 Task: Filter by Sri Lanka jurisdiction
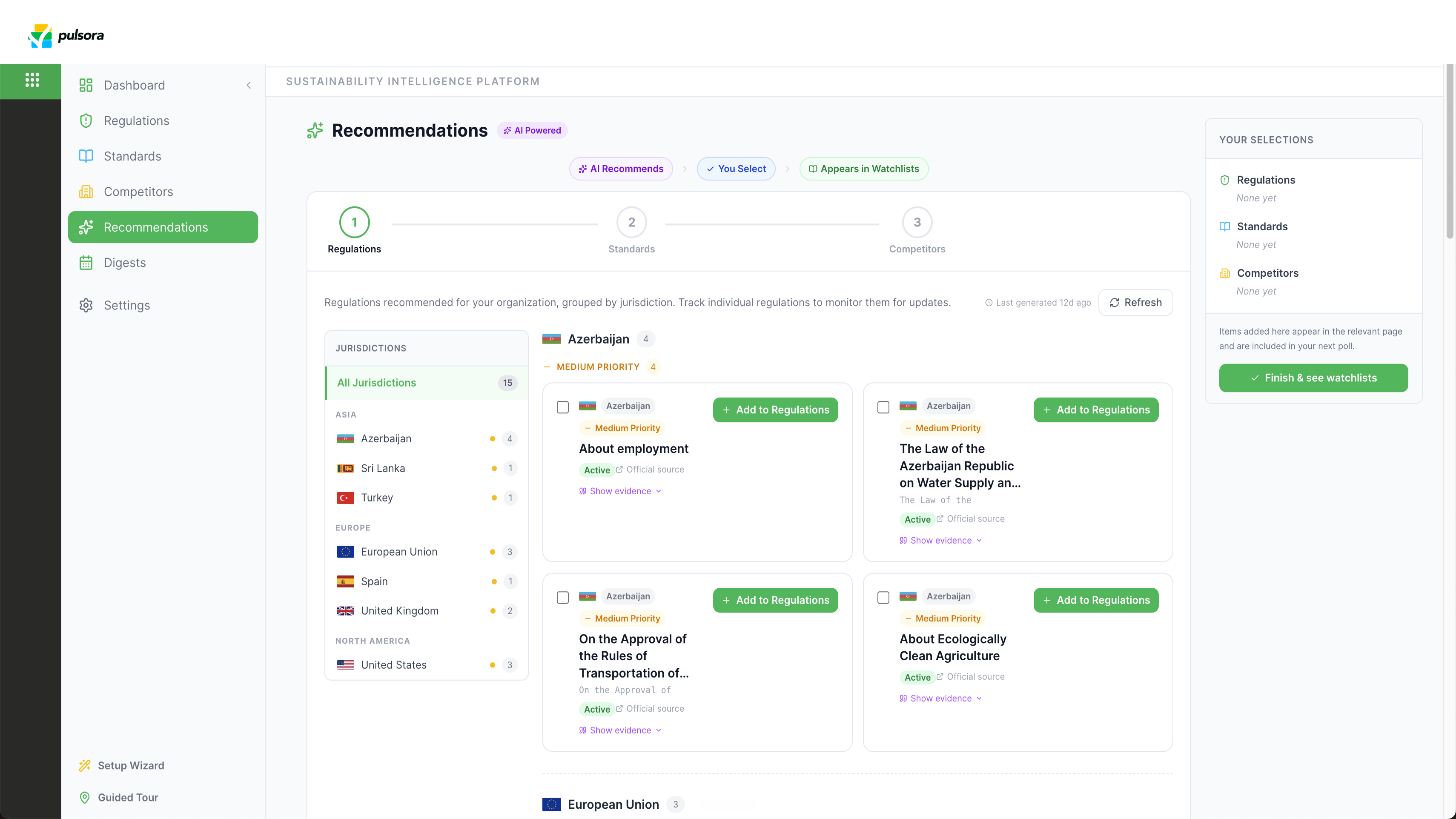click(x=427, y=468)
